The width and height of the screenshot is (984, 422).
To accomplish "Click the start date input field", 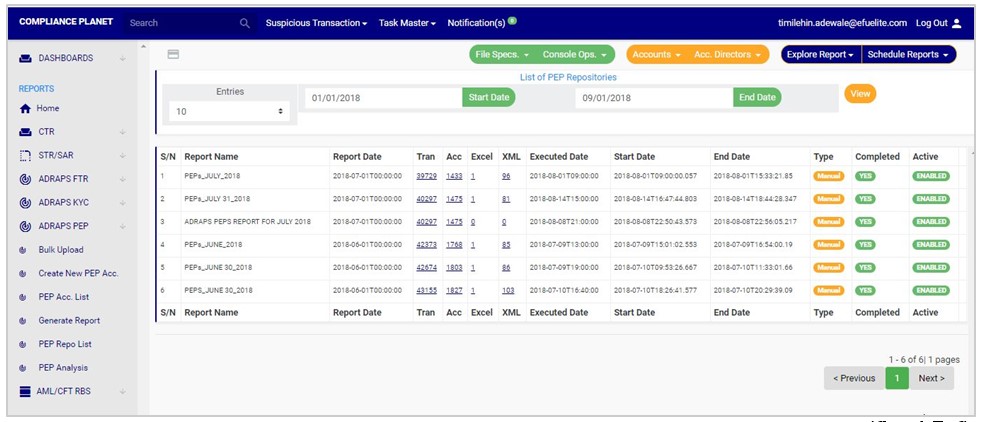I will coord(383,98).
